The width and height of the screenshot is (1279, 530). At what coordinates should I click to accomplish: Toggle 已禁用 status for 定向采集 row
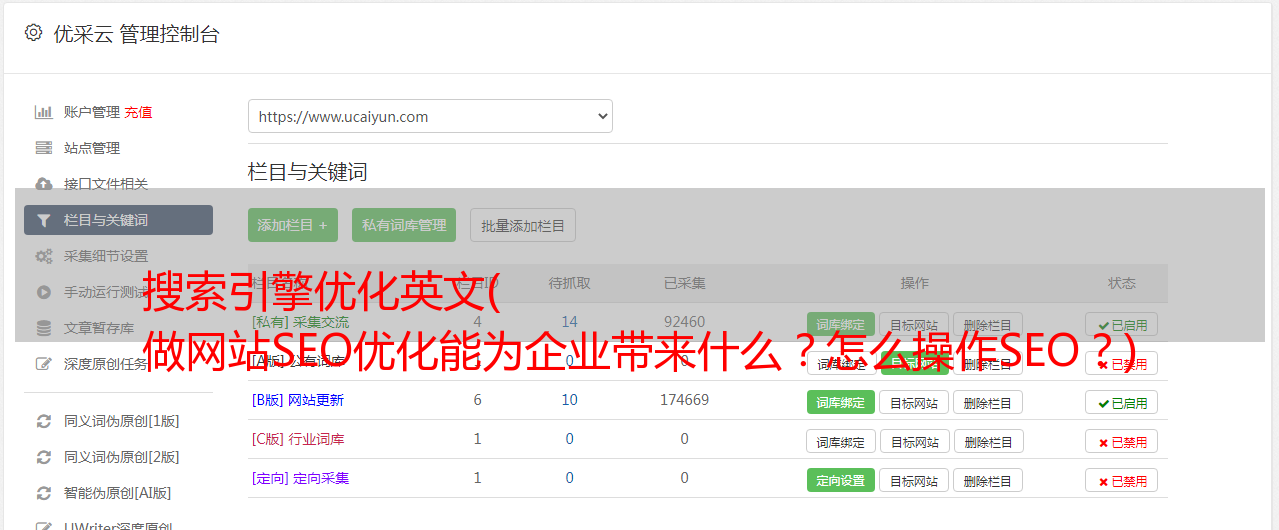pos(1122,480)
